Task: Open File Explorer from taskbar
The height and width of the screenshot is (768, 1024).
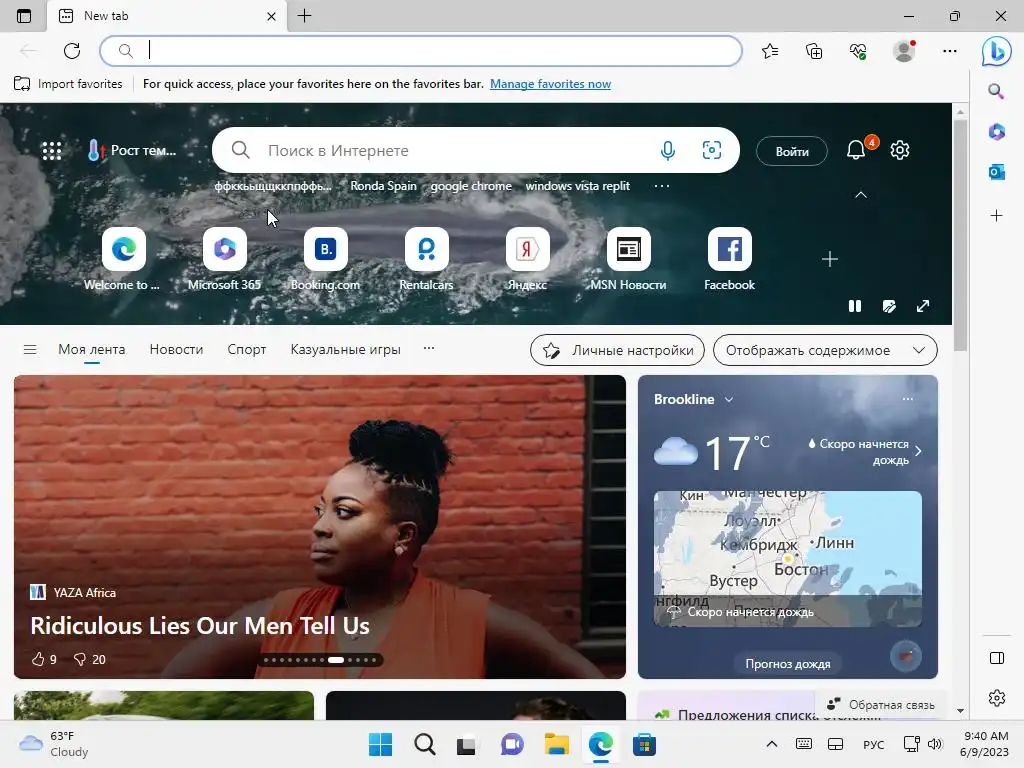Action: click(x=556, y=744)
